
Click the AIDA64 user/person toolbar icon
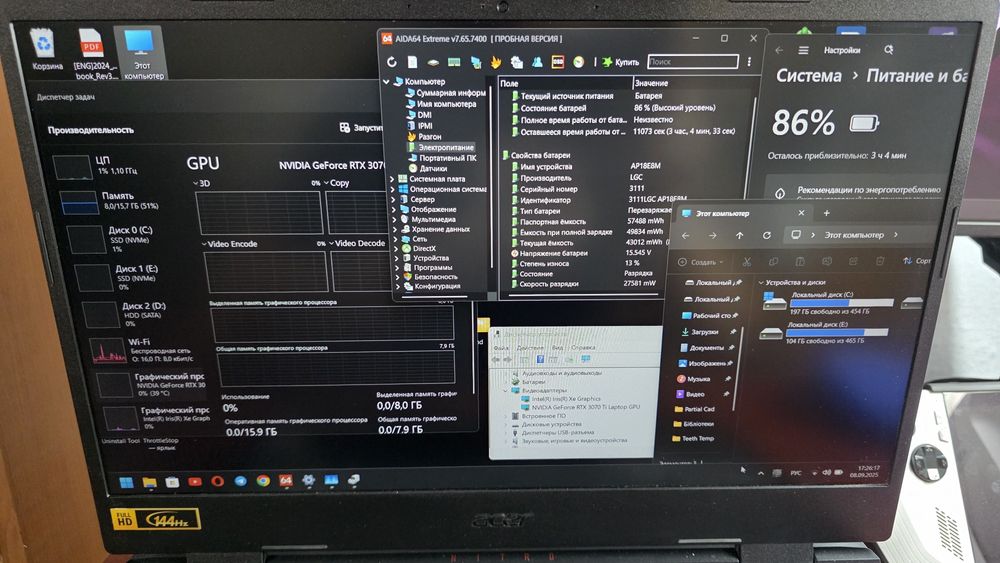(x=537, y=62)
